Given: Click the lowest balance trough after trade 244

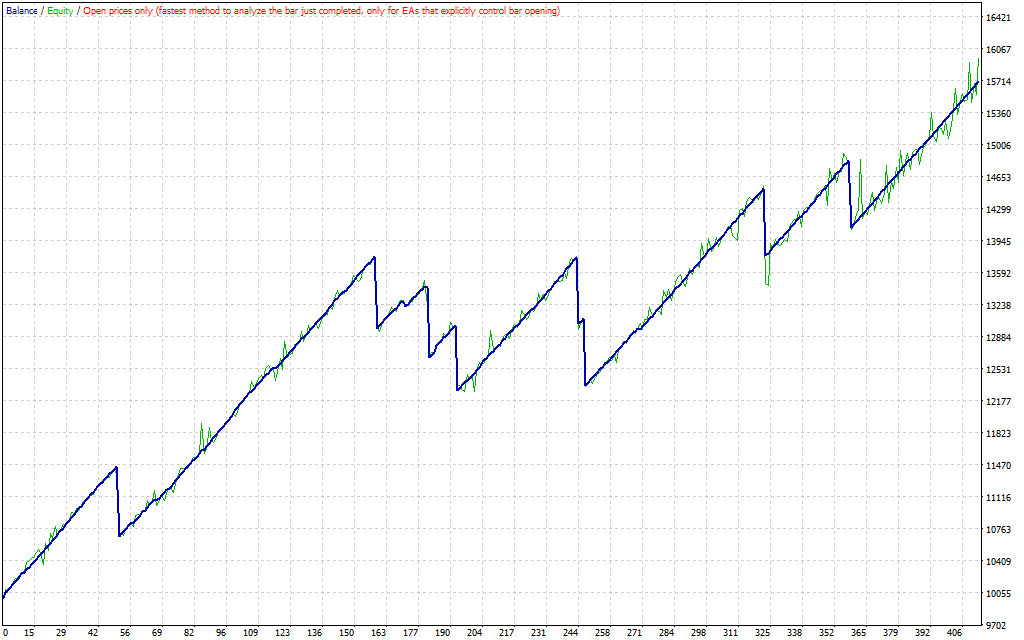Looking at the screenshot, I should (x=586, y=385).
